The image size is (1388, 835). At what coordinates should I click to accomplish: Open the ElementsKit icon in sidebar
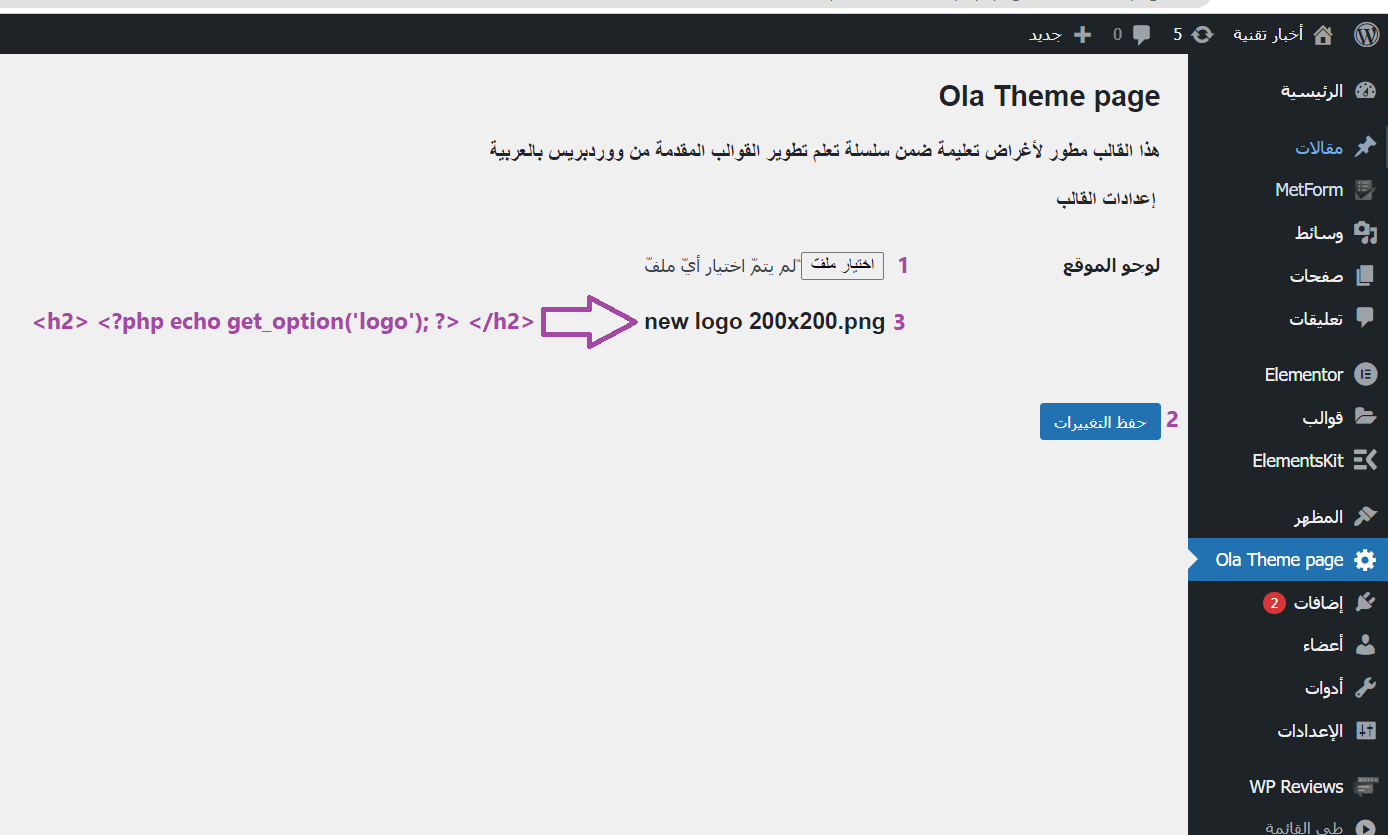[1365, 460]
